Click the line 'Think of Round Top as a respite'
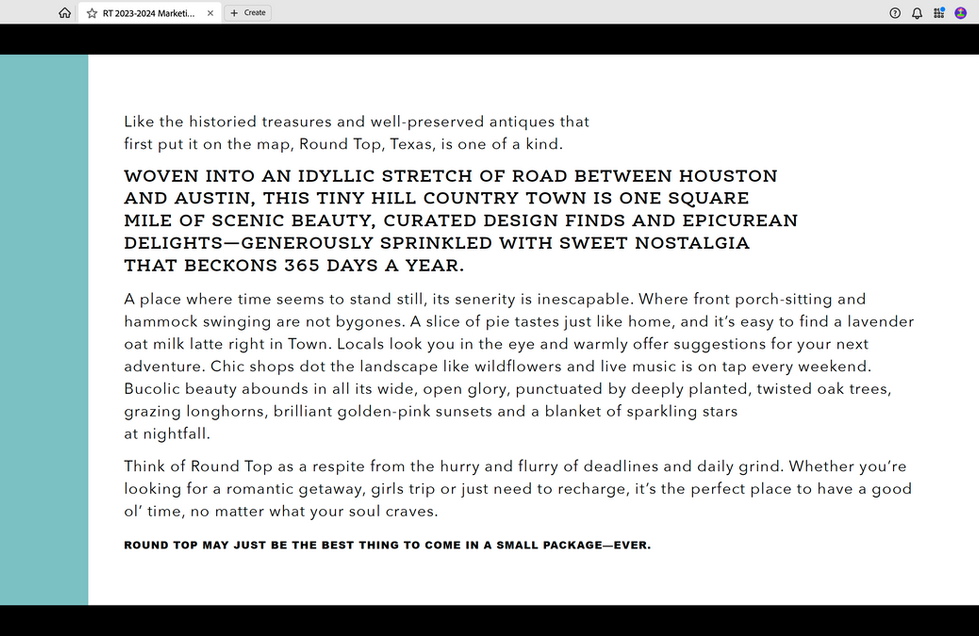 click(515, 467)
